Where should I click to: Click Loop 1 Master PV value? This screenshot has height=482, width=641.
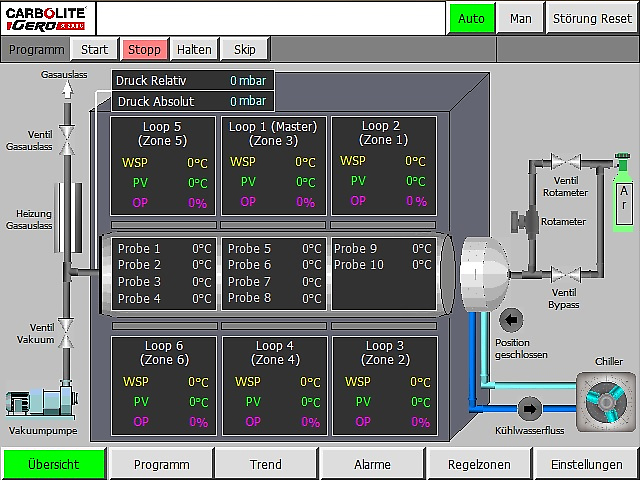[305, 182]
